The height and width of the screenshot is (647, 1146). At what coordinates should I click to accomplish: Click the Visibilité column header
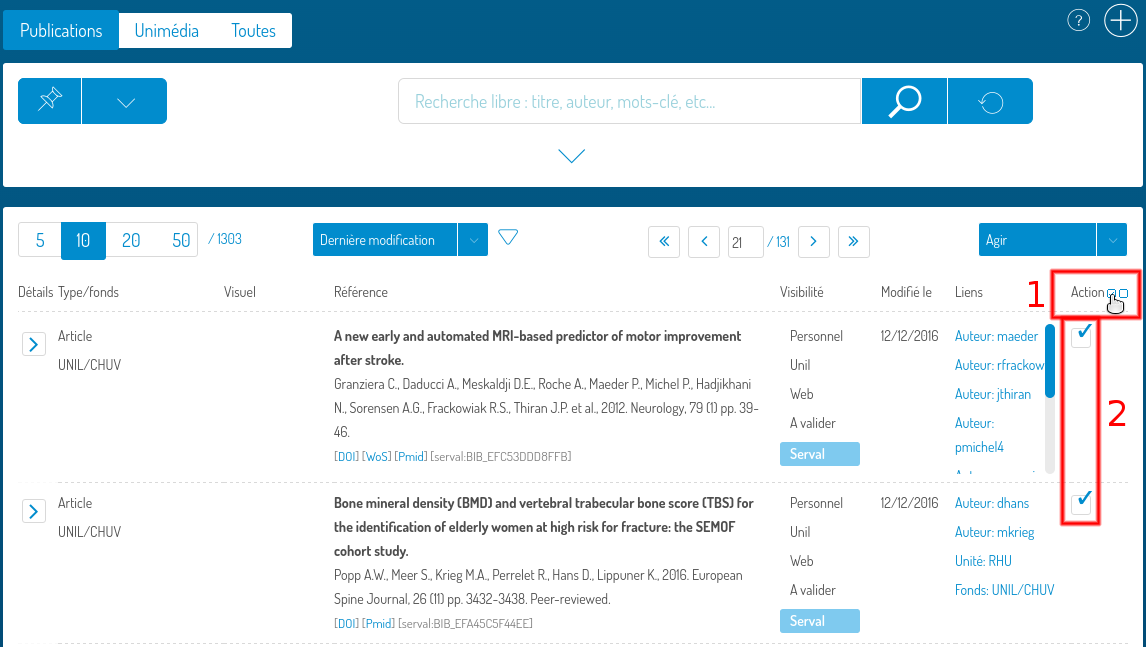pyautogui.click(x=802, y=292)
